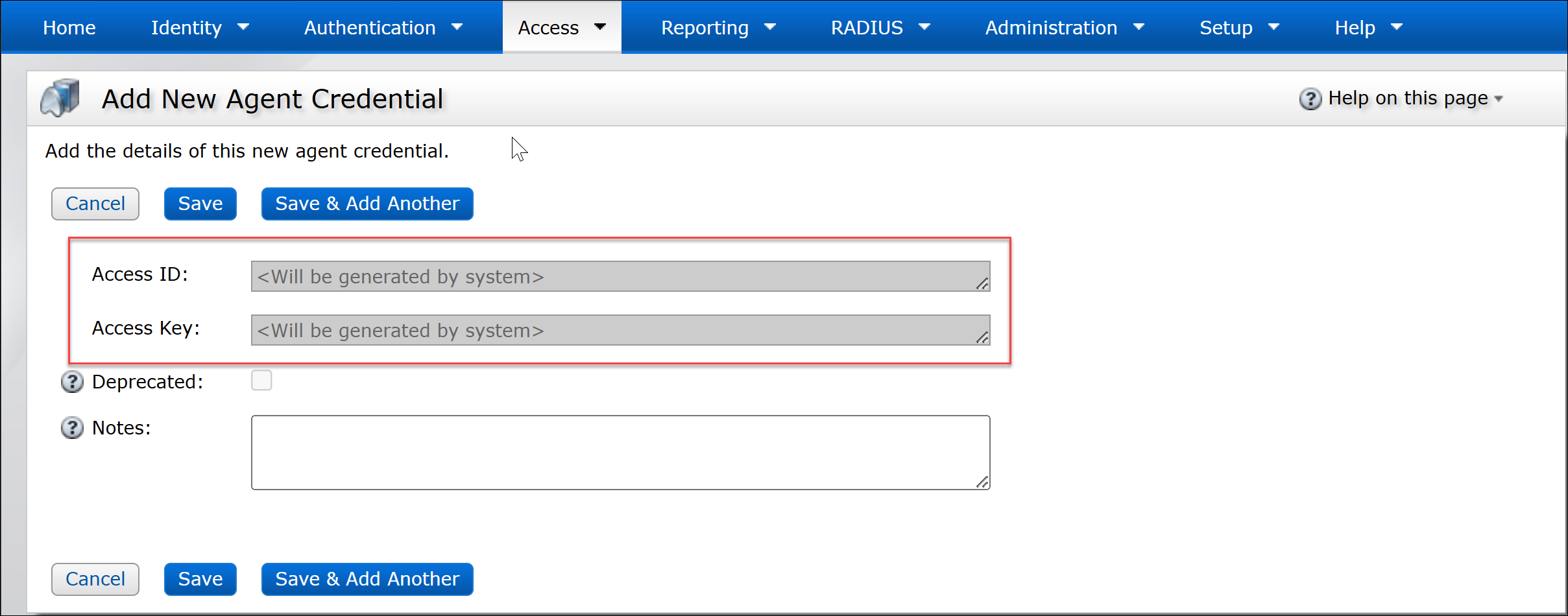Click the help icon next to Deprecated
Image resolution: width=1568 pixels, height=616 pixels.
click(x=71, y=382)
